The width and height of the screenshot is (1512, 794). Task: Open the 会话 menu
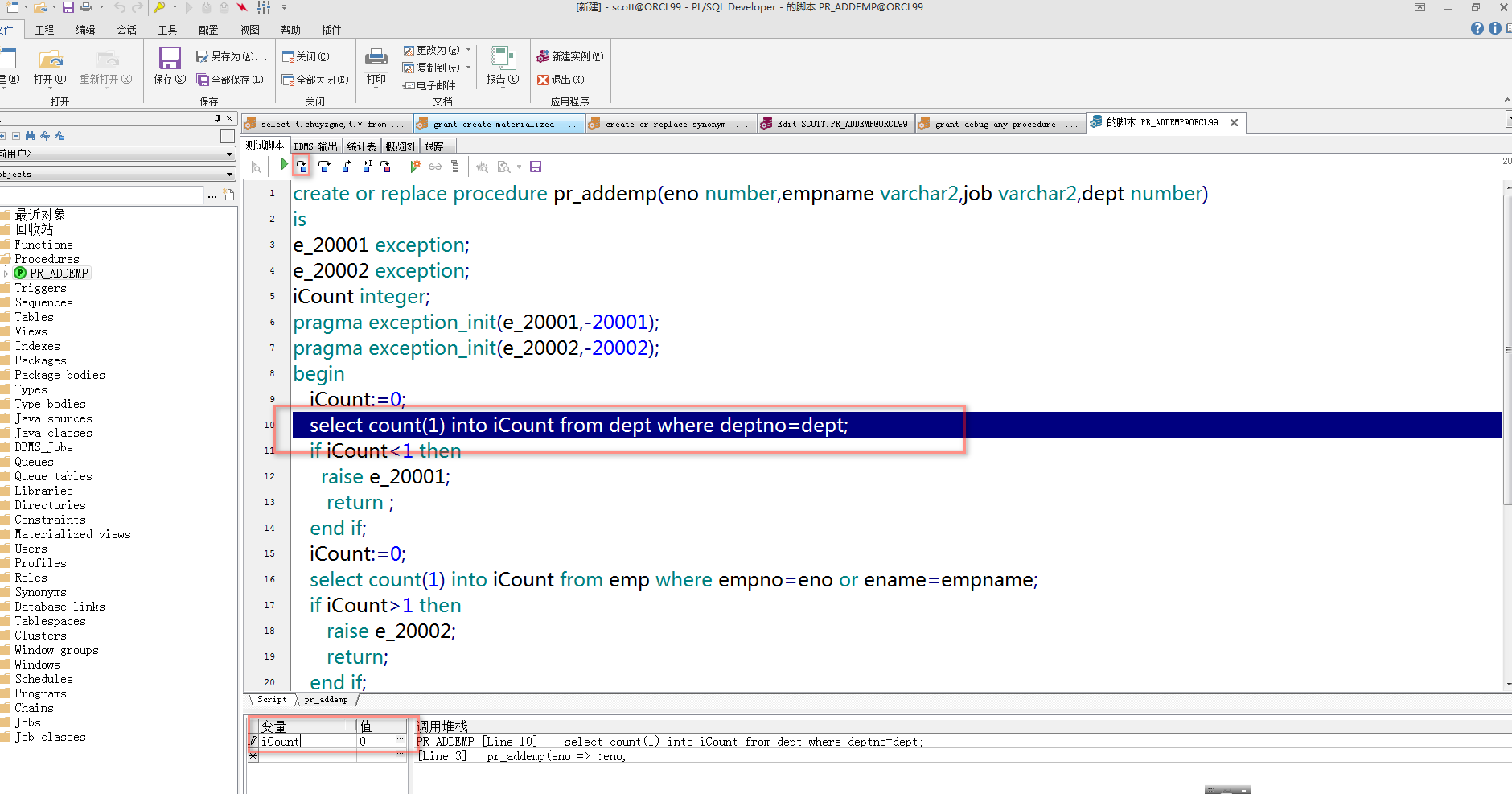[126, 30]
